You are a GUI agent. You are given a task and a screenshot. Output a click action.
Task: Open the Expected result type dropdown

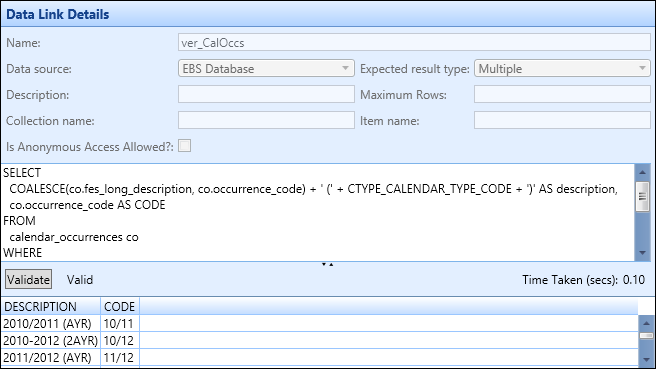(562, 69)
